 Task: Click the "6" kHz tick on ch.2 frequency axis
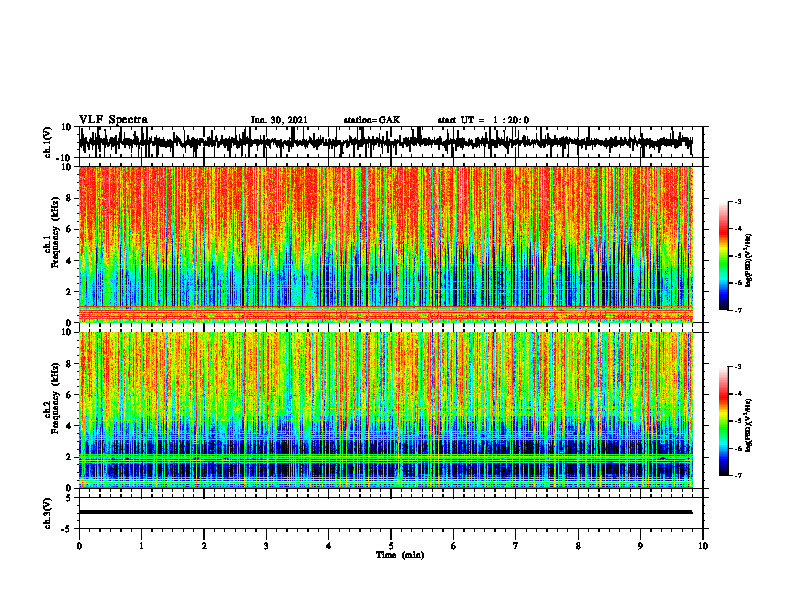[69, 395]
